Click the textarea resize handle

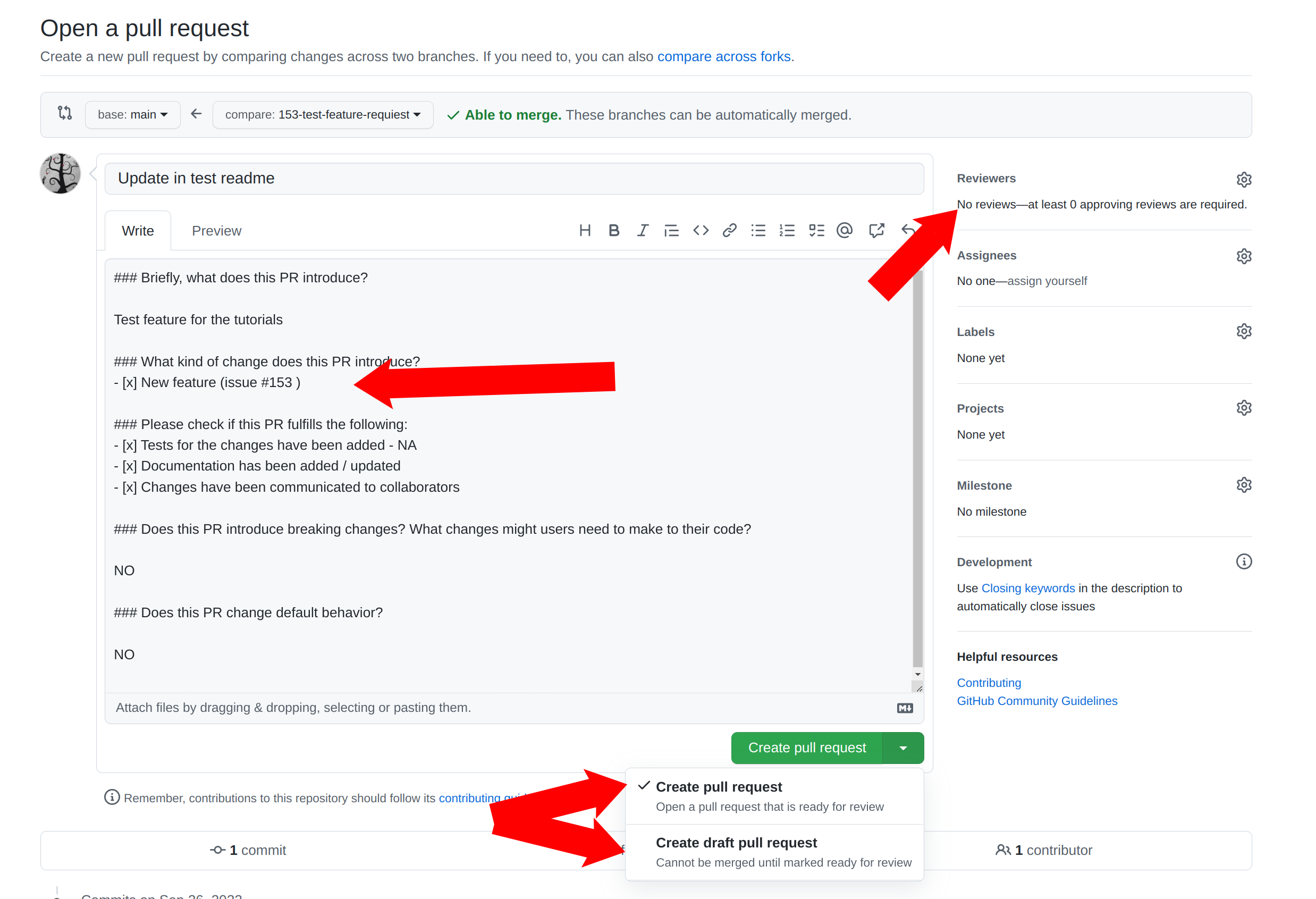pyautogui.click(x=918, y=688)
